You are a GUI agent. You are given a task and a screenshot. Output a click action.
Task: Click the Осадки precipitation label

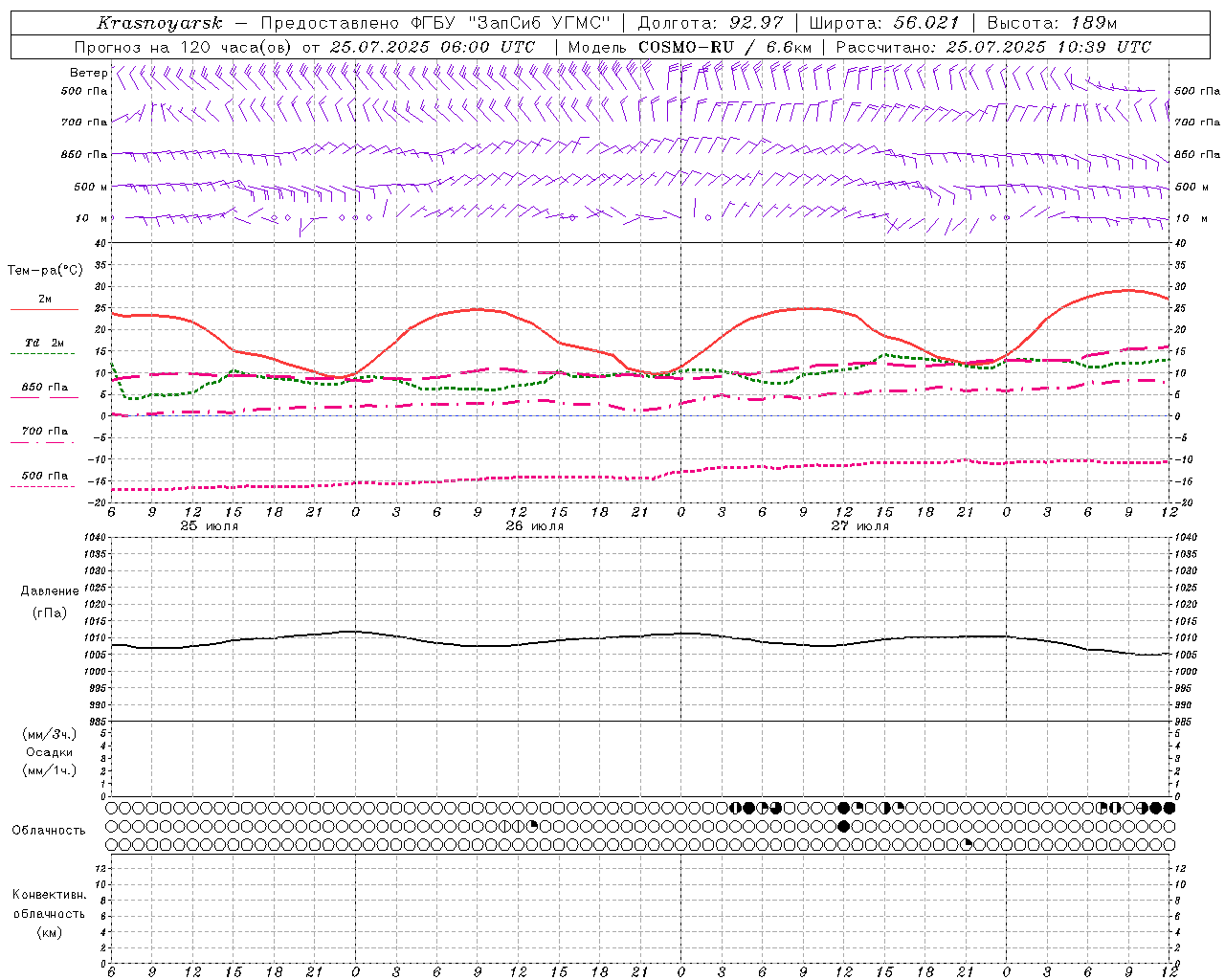click(x=50, y=752)
